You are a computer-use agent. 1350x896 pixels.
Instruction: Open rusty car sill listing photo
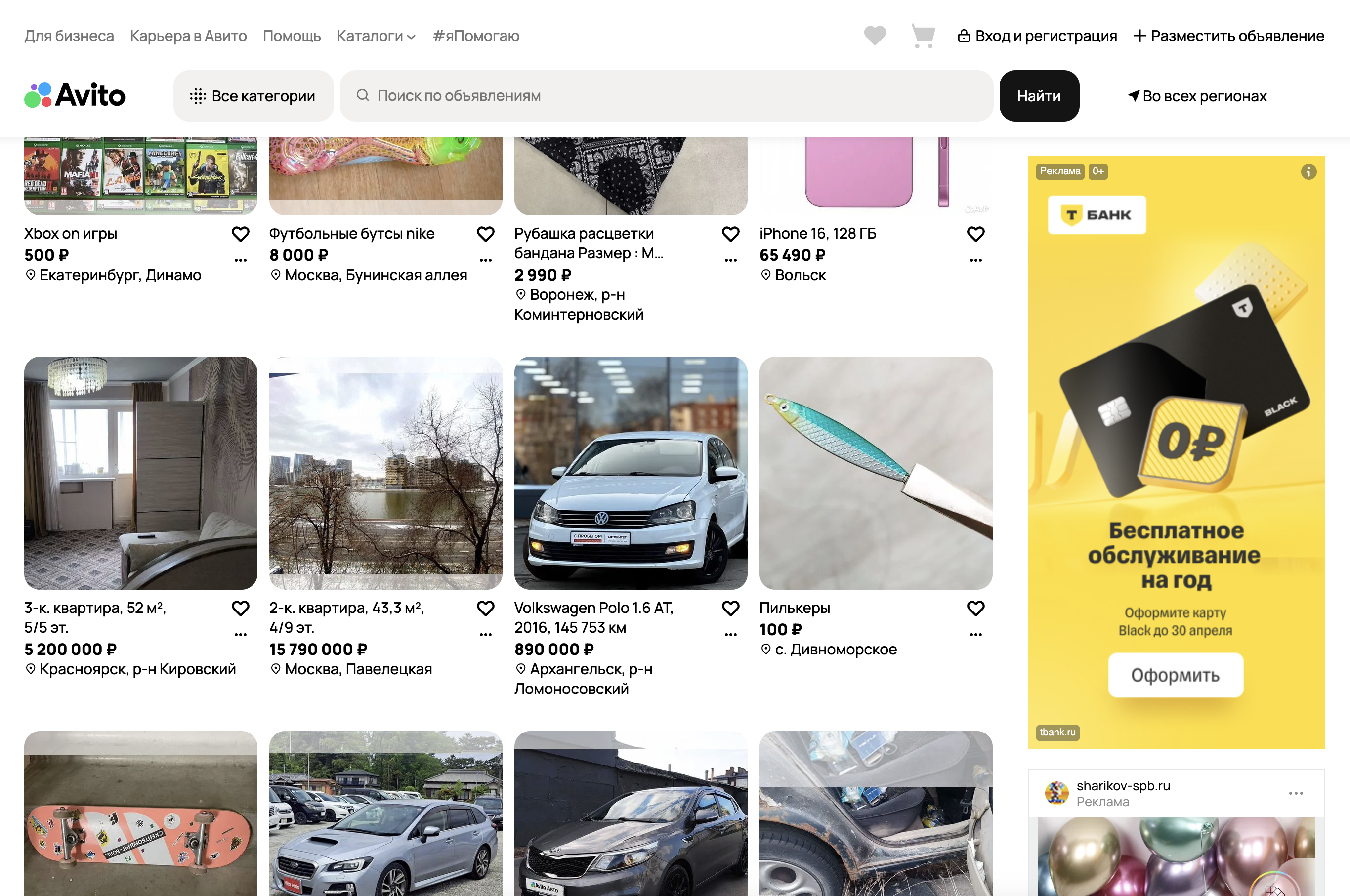(876, 814)
